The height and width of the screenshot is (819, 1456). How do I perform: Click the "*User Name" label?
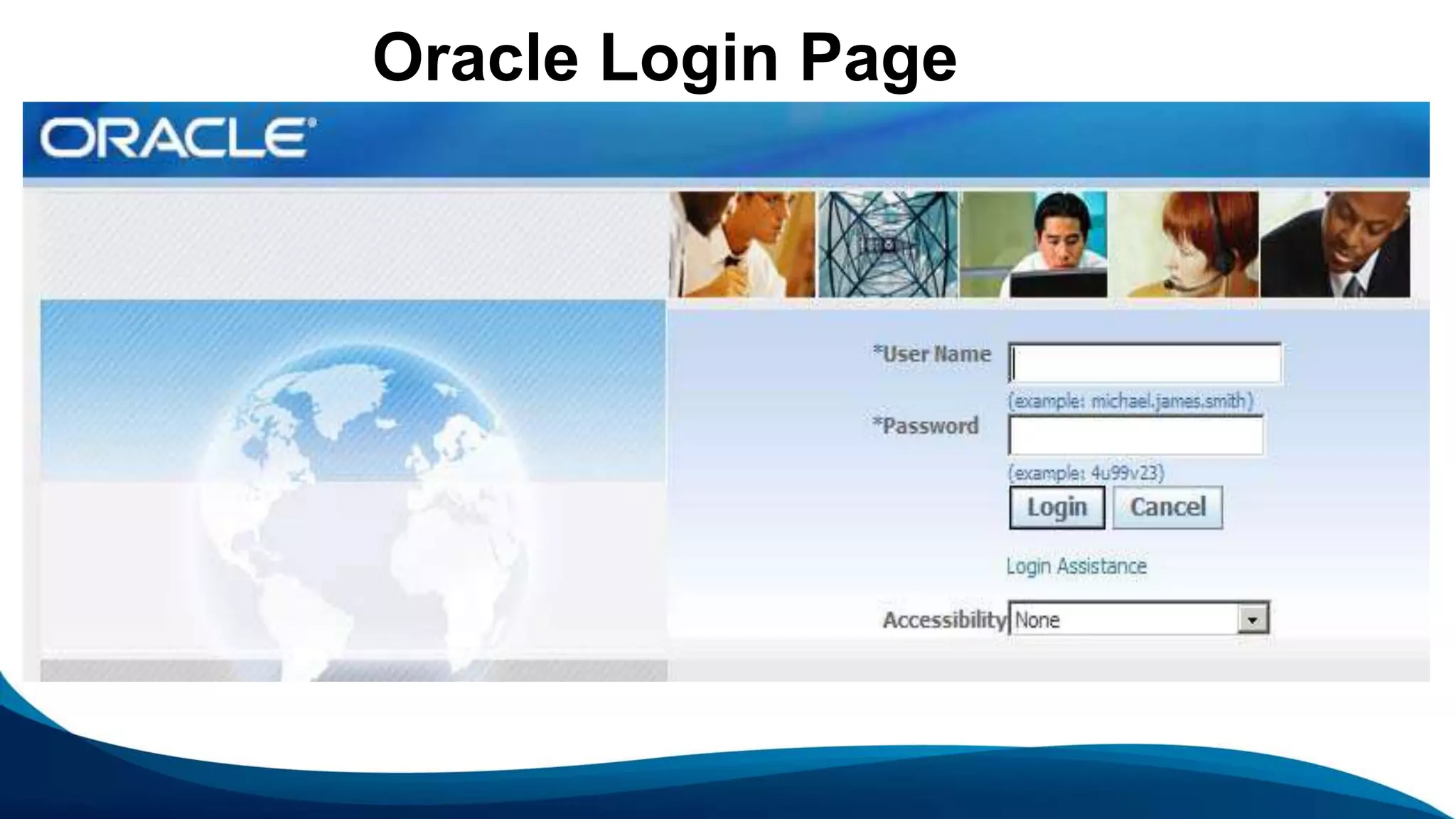(x=931, y=354)
